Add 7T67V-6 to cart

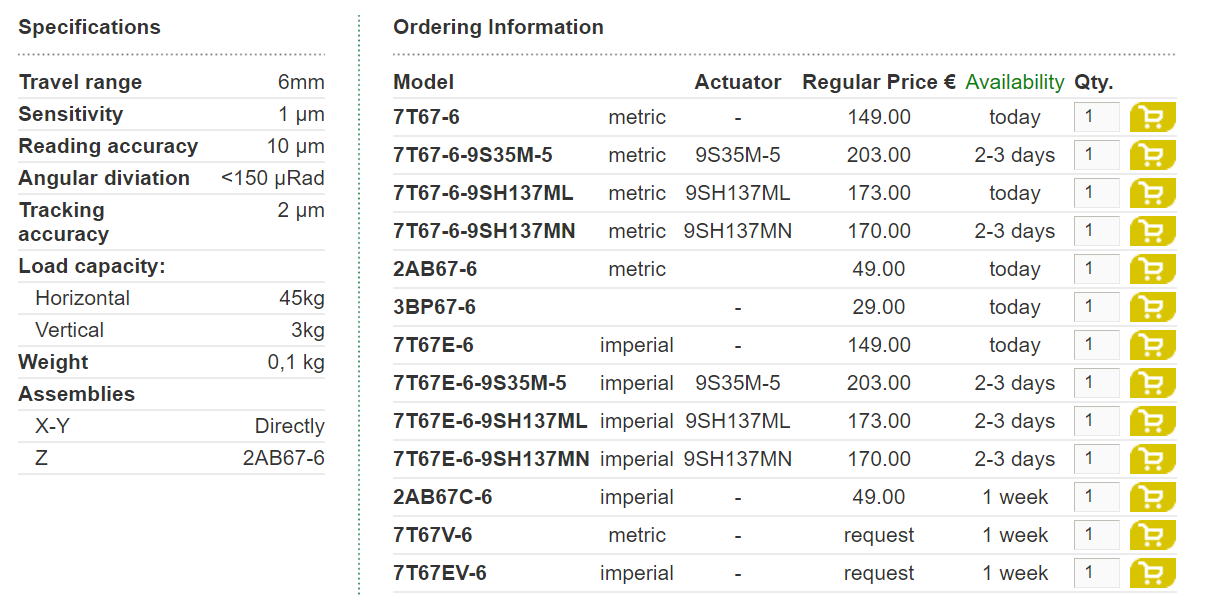[x=1152, y=535]
